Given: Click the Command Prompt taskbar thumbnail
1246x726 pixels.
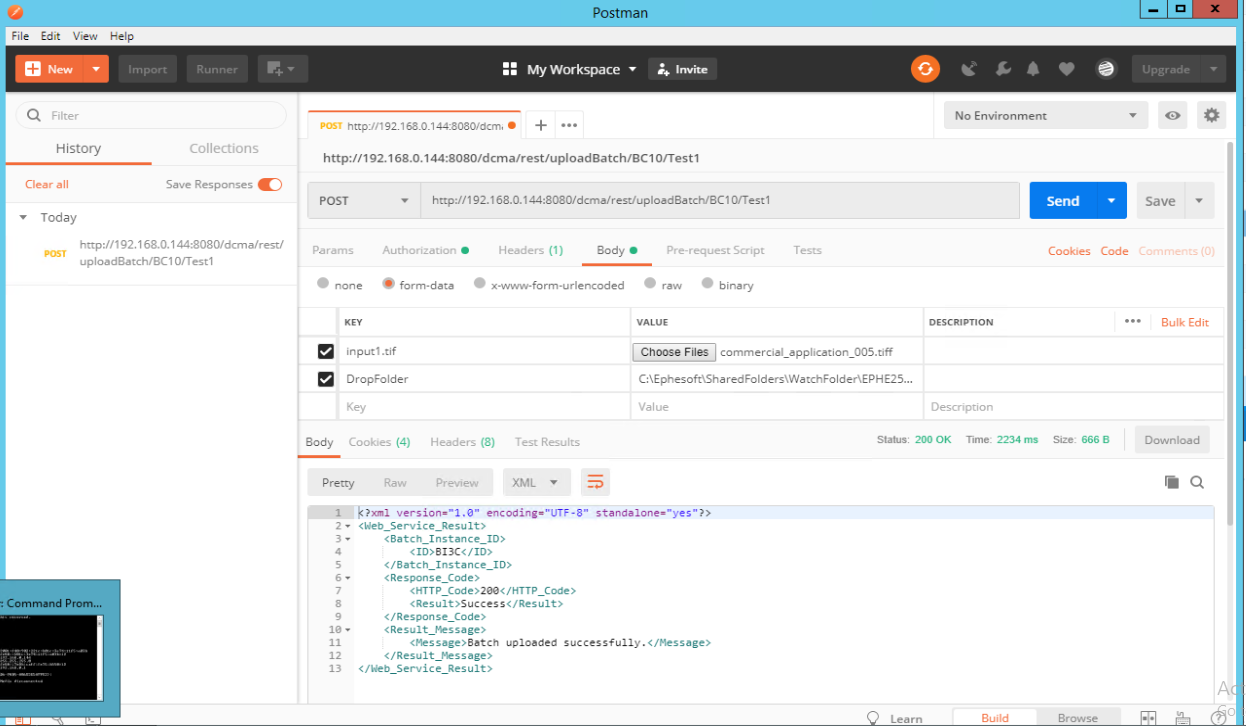Looking at the screenshot, I should [60, 648].
